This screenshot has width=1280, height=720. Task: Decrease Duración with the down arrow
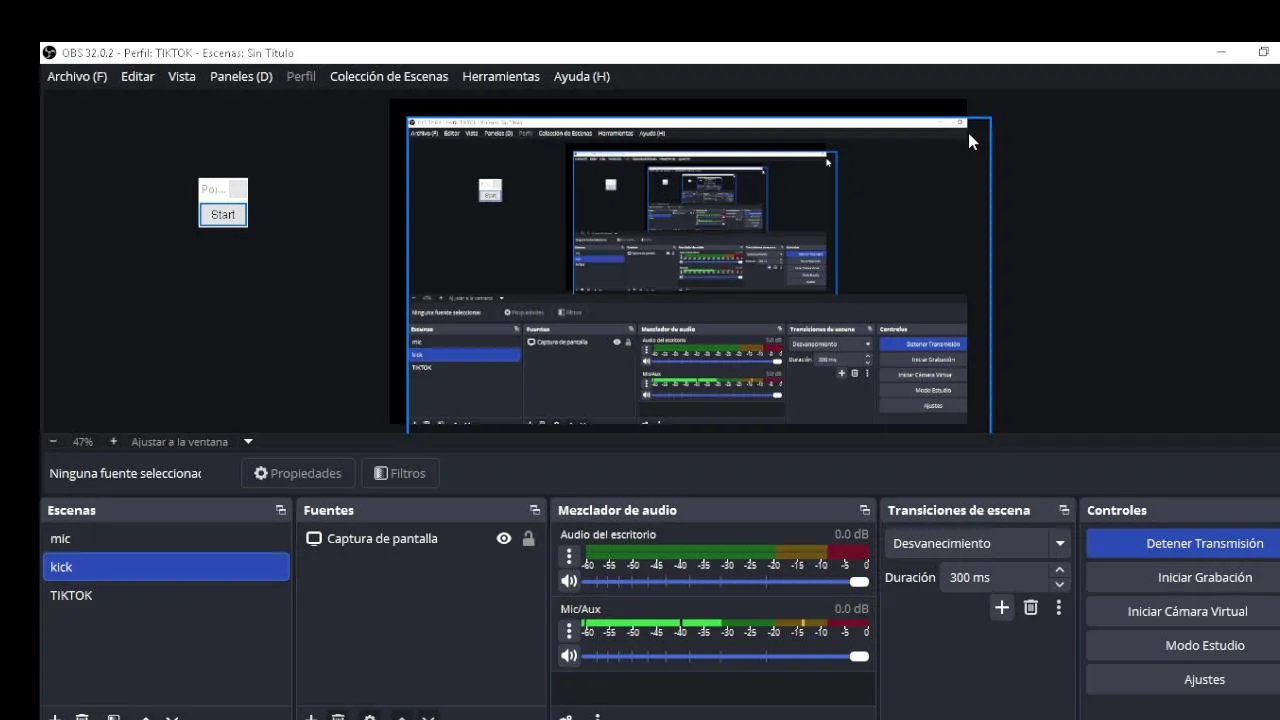click(1059, 584)
